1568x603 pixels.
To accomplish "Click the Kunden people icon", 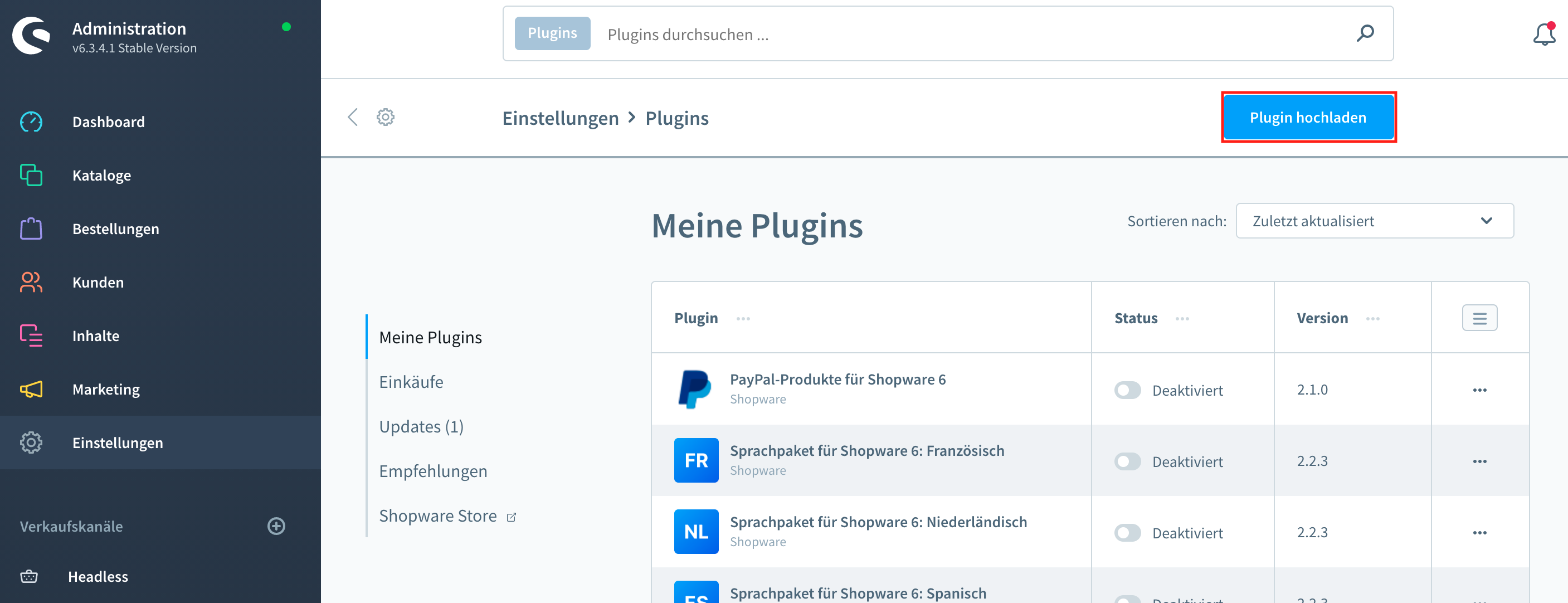I will (31, 282).
